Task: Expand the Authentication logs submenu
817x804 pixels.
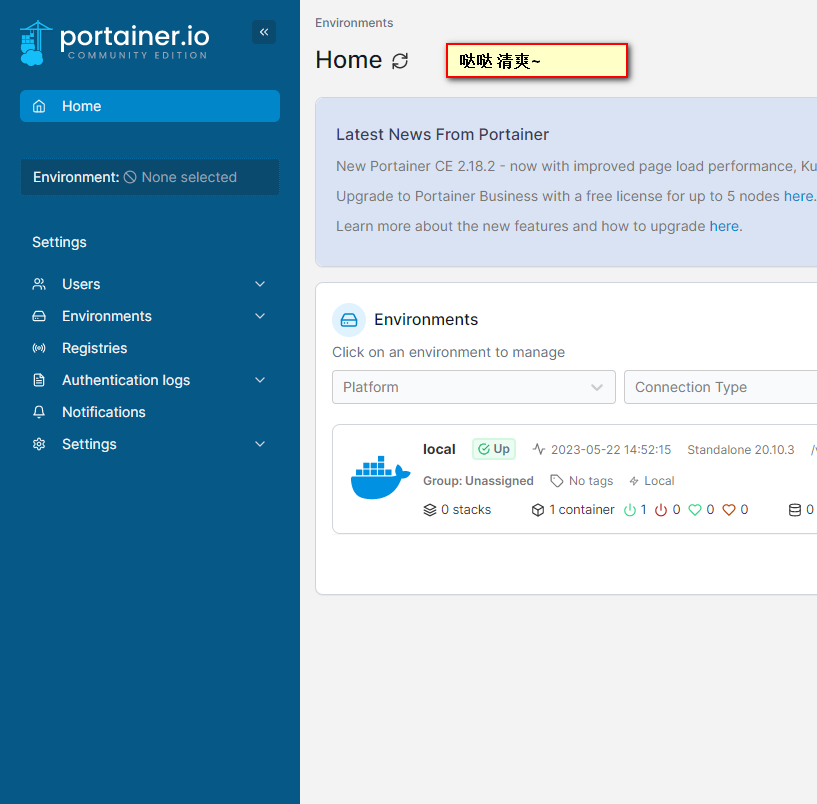Action: (260, 380)
